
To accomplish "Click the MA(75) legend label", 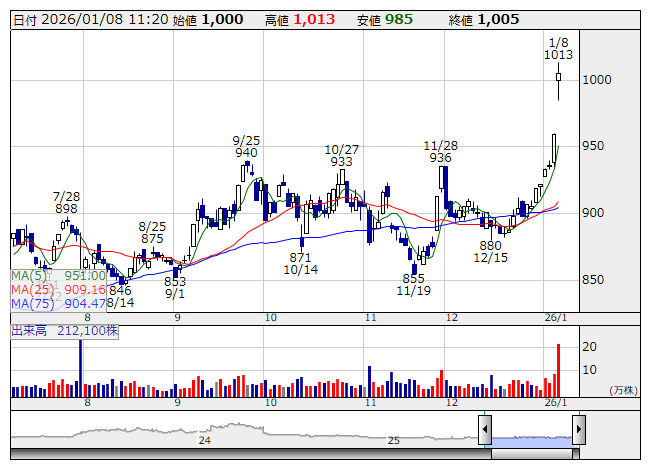I will (32, 303).
